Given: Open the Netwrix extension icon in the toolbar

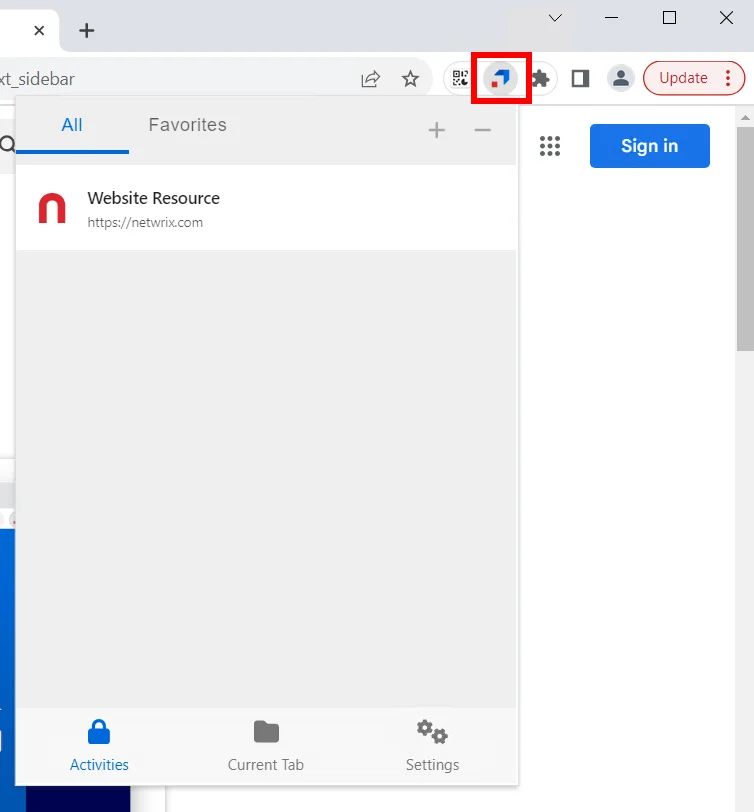Looking at the screenshot, I should 500,79.
